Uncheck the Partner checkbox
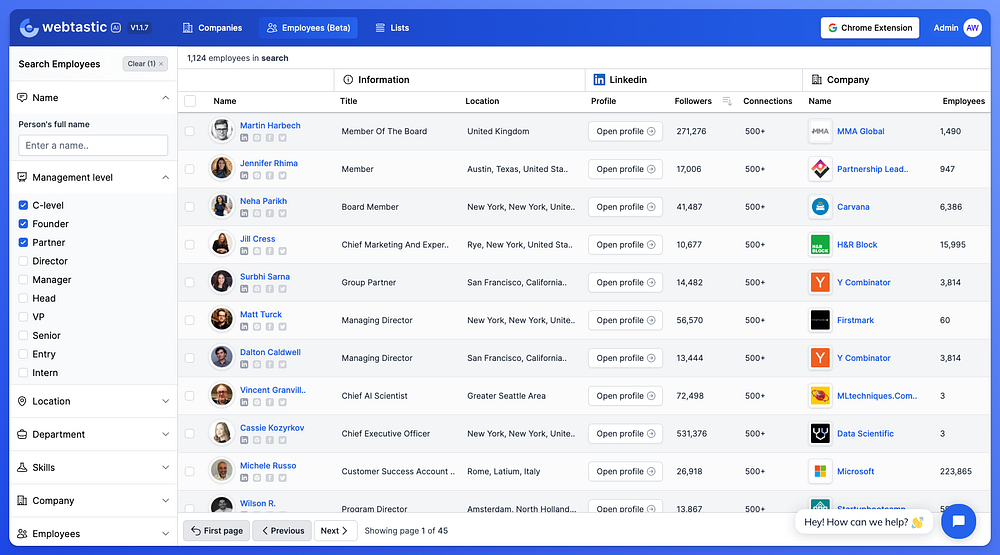Screen dimensions: 1000x555 pyautogui.click(x=23, y=242)
